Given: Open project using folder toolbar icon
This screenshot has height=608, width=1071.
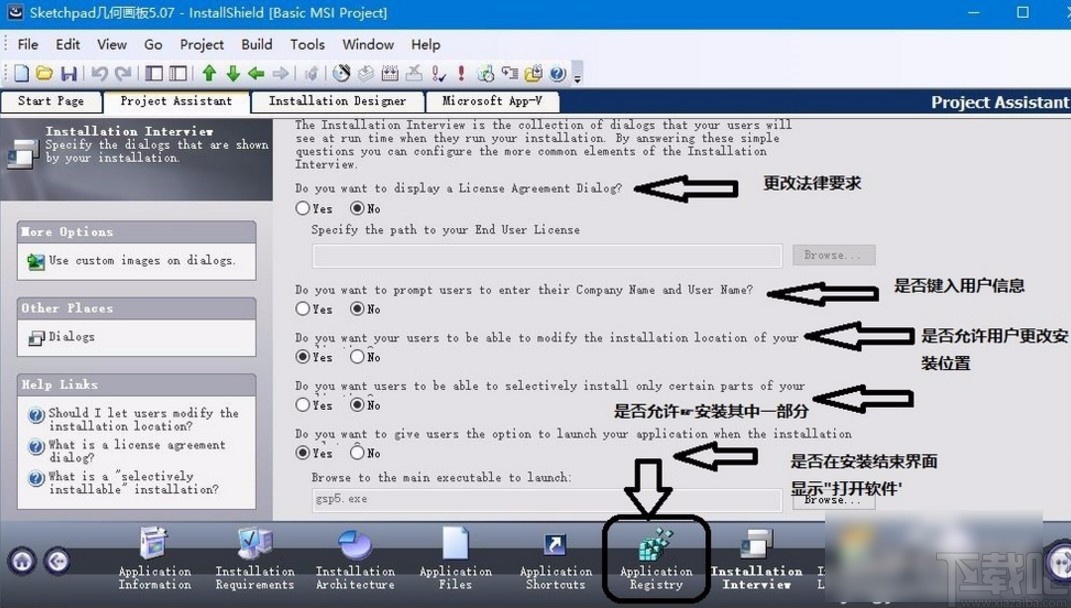Looking at the screenshot, I should coord(44,73).
